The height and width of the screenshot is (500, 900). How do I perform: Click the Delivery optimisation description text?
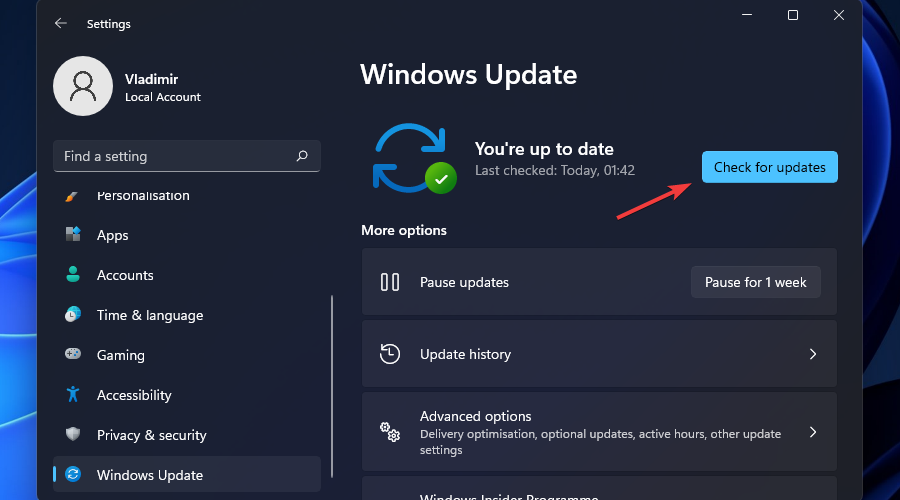click(x=600, y=442)
